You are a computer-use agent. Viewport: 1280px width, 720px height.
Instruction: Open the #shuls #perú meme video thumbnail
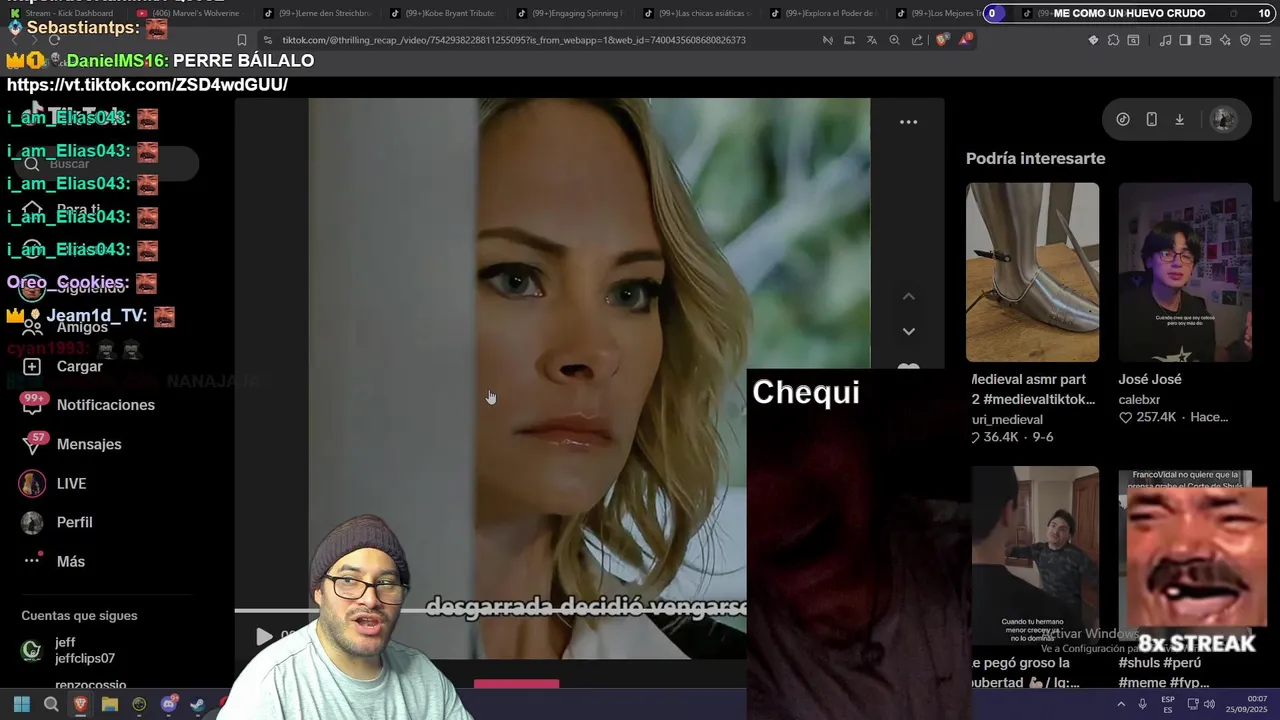pyautogui.click(x=1185, y=556)
